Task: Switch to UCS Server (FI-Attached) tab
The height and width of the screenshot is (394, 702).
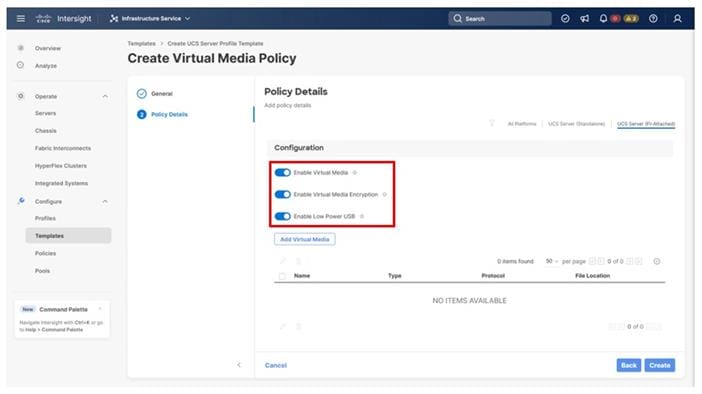Action: [646, 124]
